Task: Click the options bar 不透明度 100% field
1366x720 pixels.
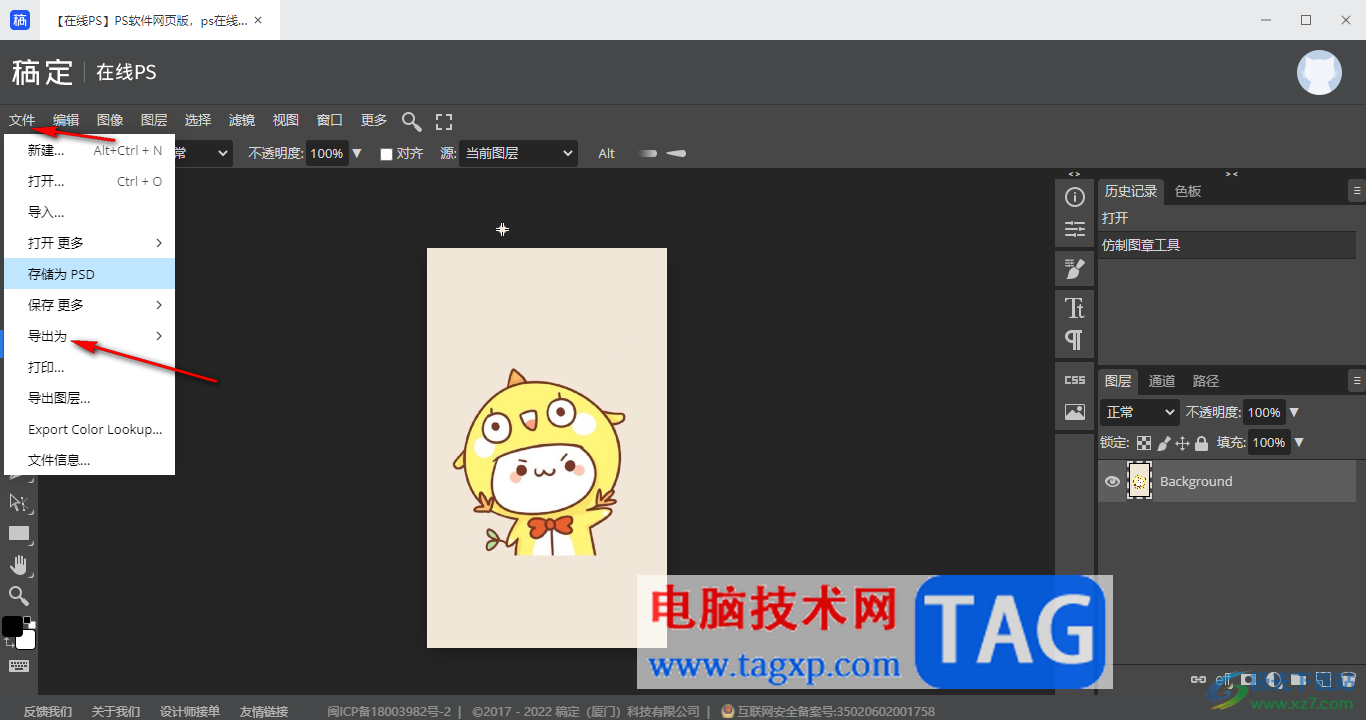Action: (327, 153)
